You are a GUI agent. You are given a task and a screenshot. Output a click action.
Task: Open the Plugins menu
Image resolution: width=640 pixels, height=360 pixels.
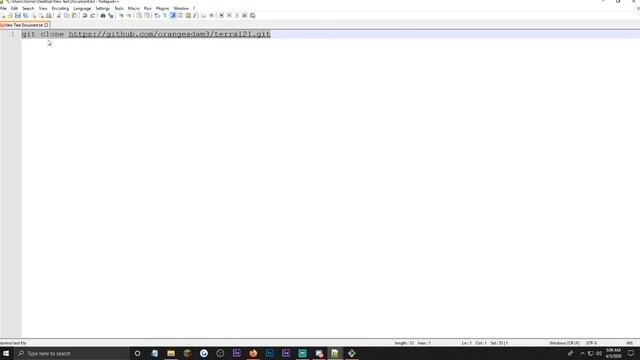click(162, 8)
